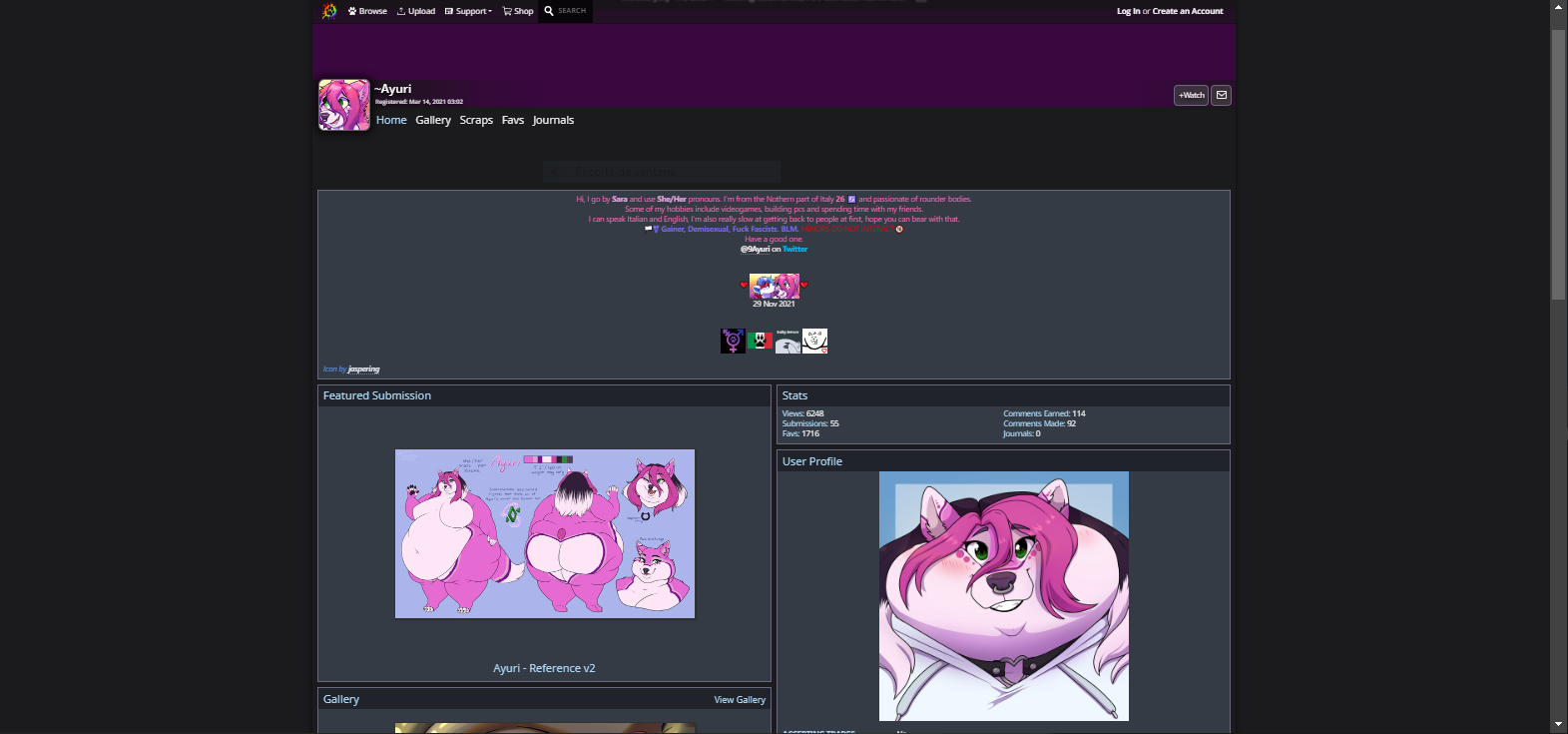Image resolution: width=1568 pixels, height=734 pixels.
Task: Click the Italian flag paw icon
Action: point(760,341)
